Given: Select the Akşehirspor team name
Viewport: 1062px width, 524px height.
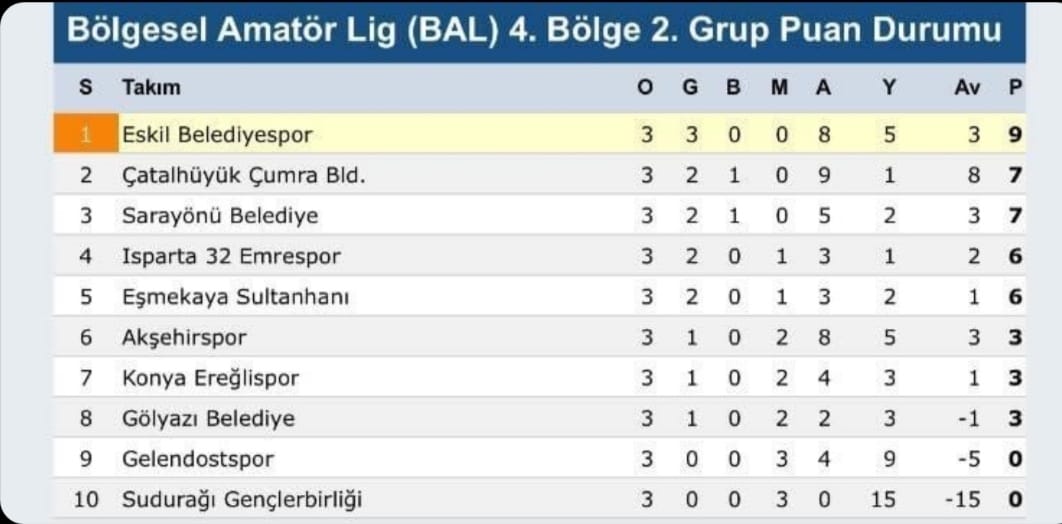Looking at the screenshot, I should tap(184, 337).
